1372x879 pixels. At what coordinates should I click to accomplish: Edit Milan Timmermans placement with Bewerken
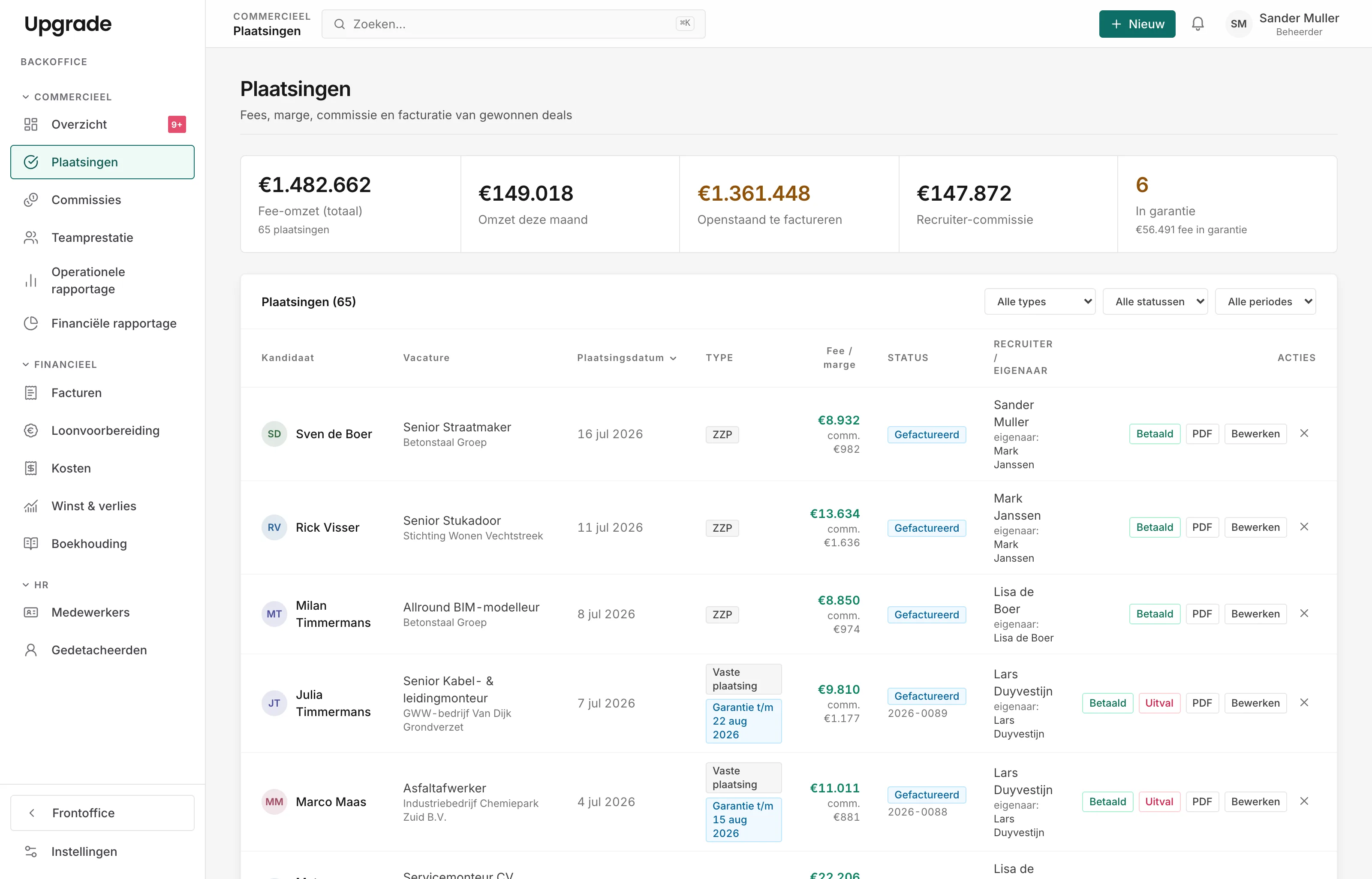1255,614
